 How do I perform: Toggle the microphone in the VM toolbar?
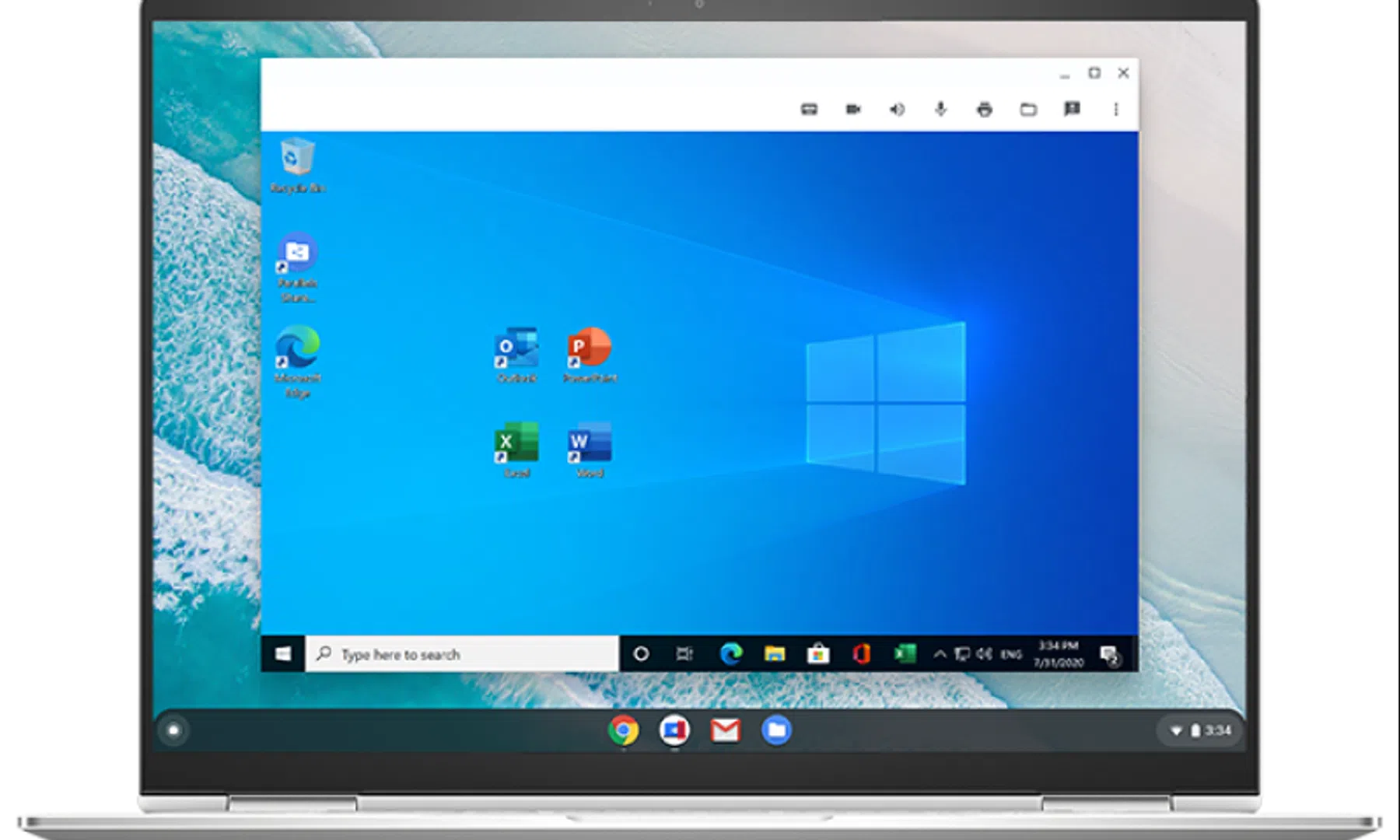pyautogui.click(x=940, y=110)
